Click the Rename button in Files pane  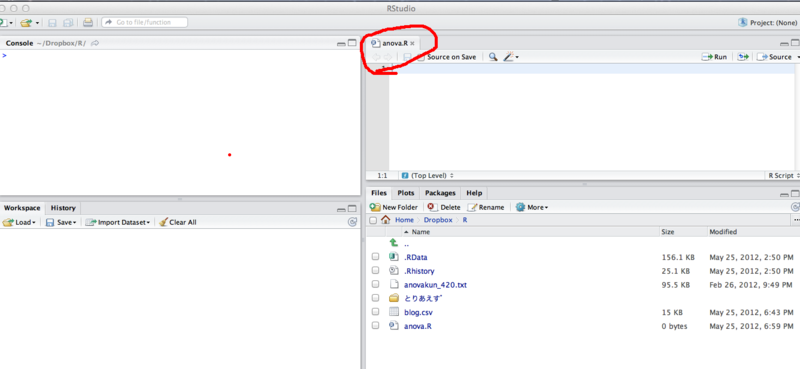(486, 207)
